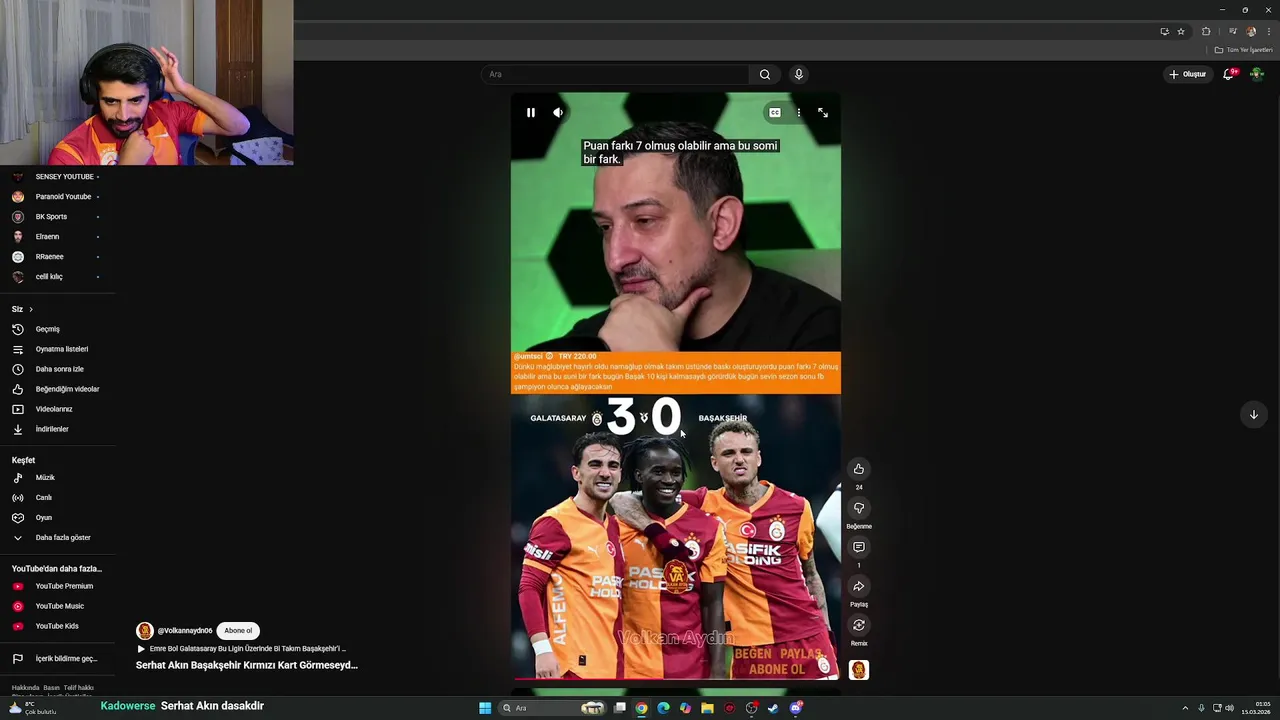
Task: Install the page as app icon
Action: (1164, 31)
